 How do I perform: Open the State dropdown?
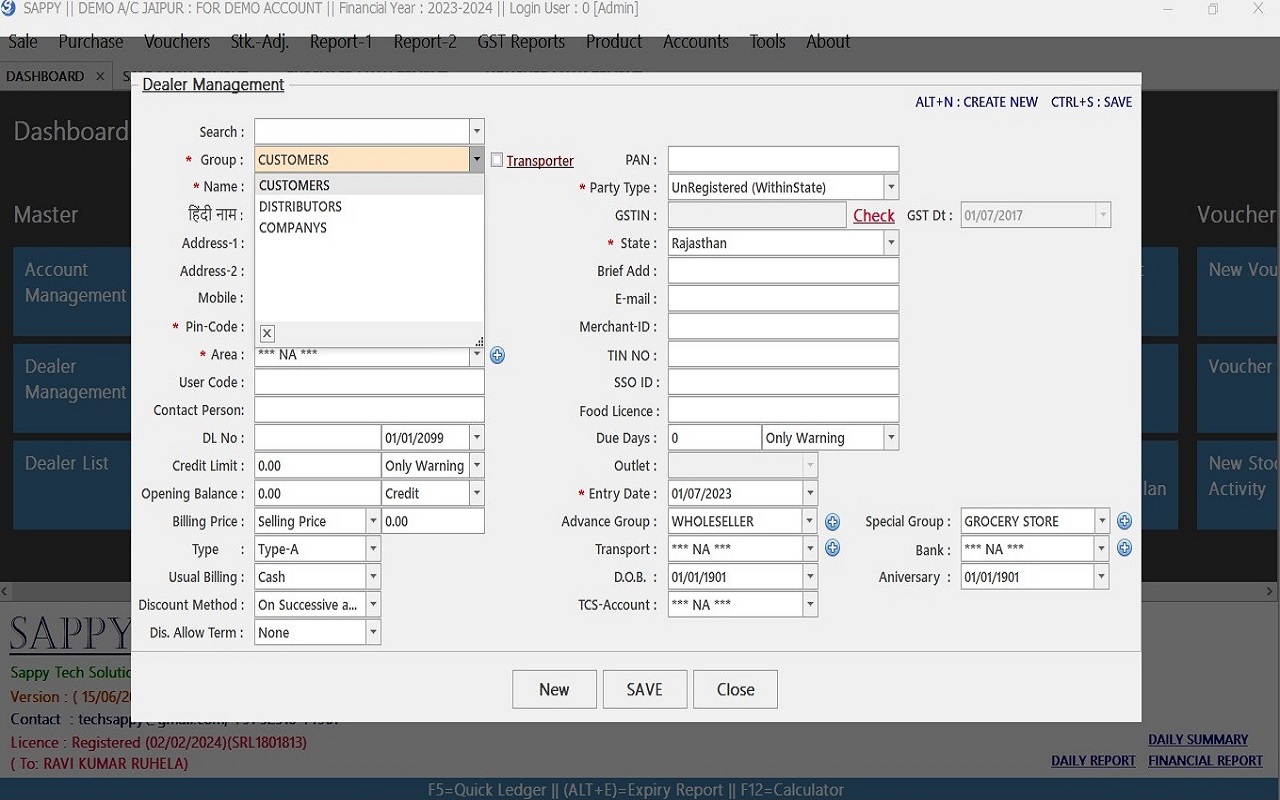pyautogui.click(x=891, y=243)
